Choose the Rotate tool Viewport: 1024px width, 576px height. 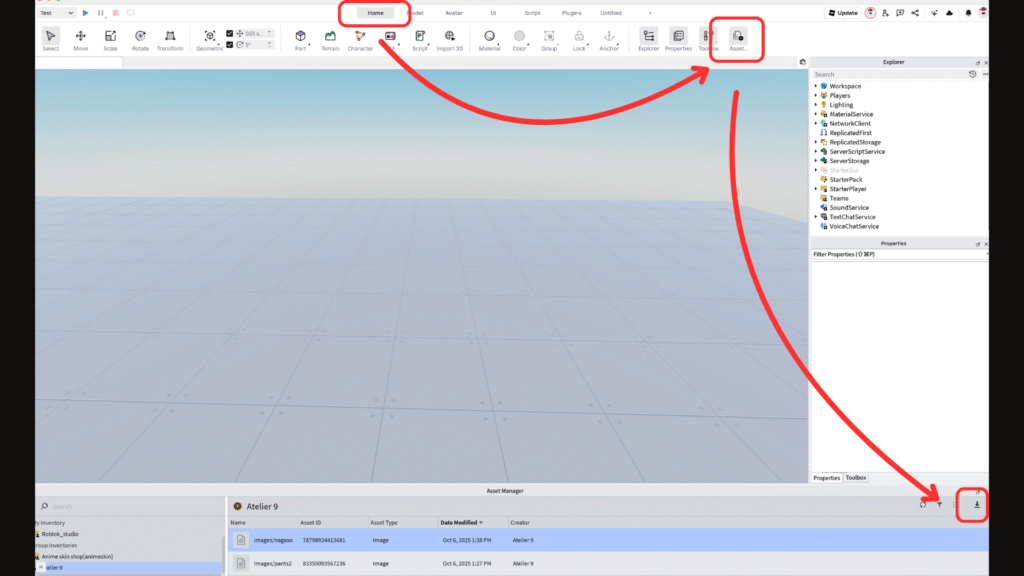click(140, 39)
